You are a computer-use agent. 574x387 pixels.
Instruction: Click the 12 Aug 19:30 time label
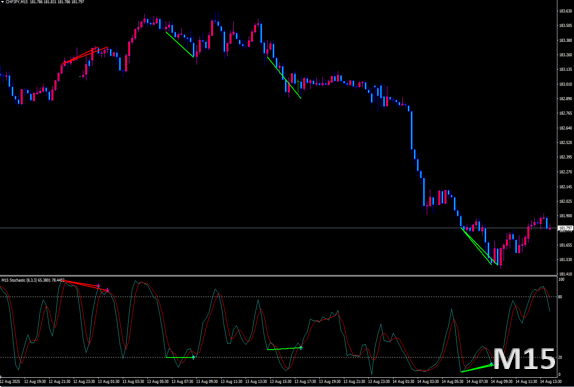coord(35,381)
